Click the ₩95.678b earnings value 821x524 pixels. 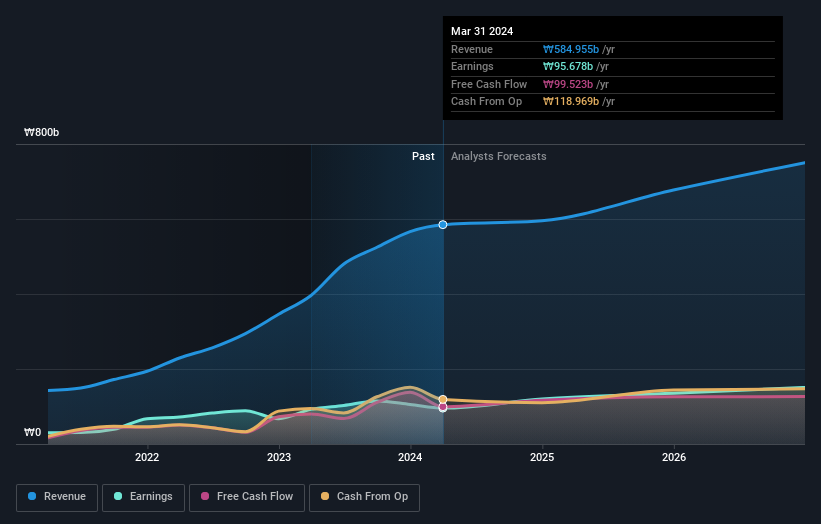point(568,66)
